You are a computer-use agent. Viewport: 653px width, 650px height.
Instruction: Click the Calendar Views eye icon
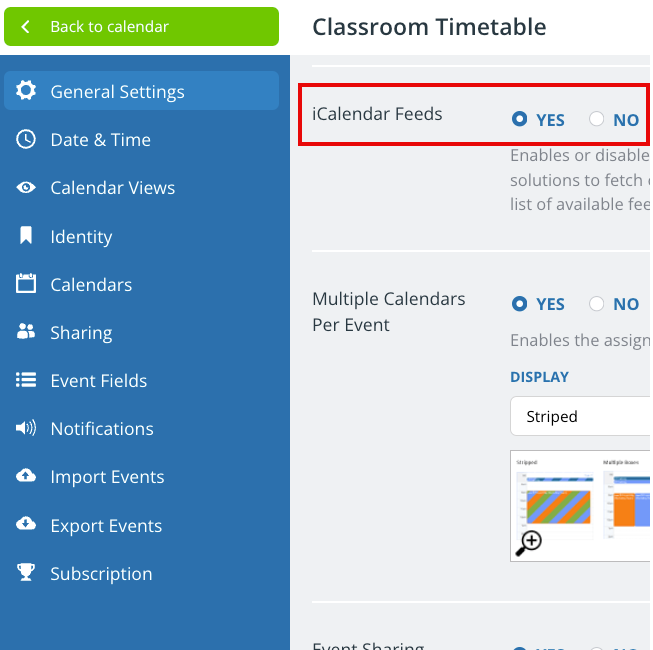pos(26,187)
